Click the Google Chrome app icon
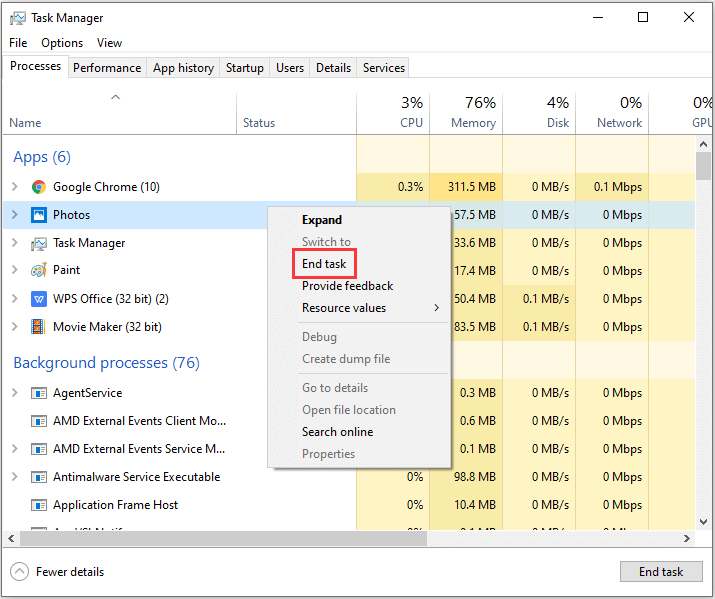The height and width of the screenshot is (599, 715). point(39,187)
